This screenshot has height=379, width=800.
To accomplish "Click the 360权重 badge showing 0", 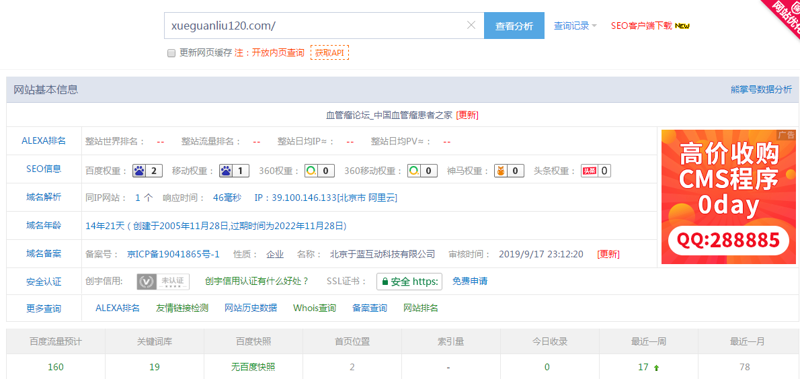I will 319,171.
